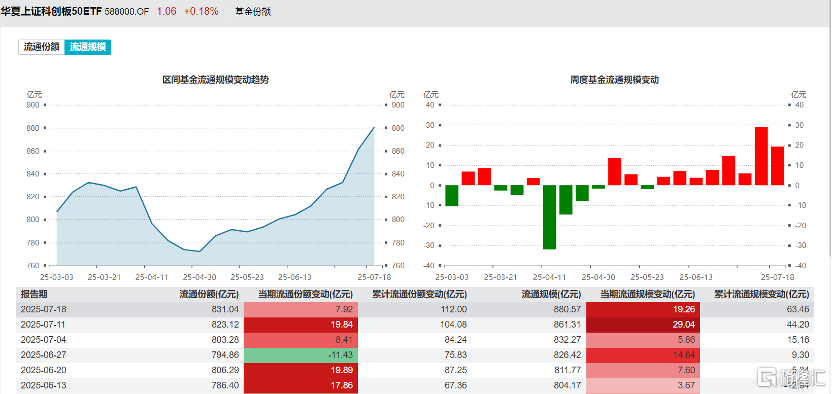This screenshot has height=394, width=832.
Task: Click the 67.36 cumulative share cell
Action: tap(457, 385)
